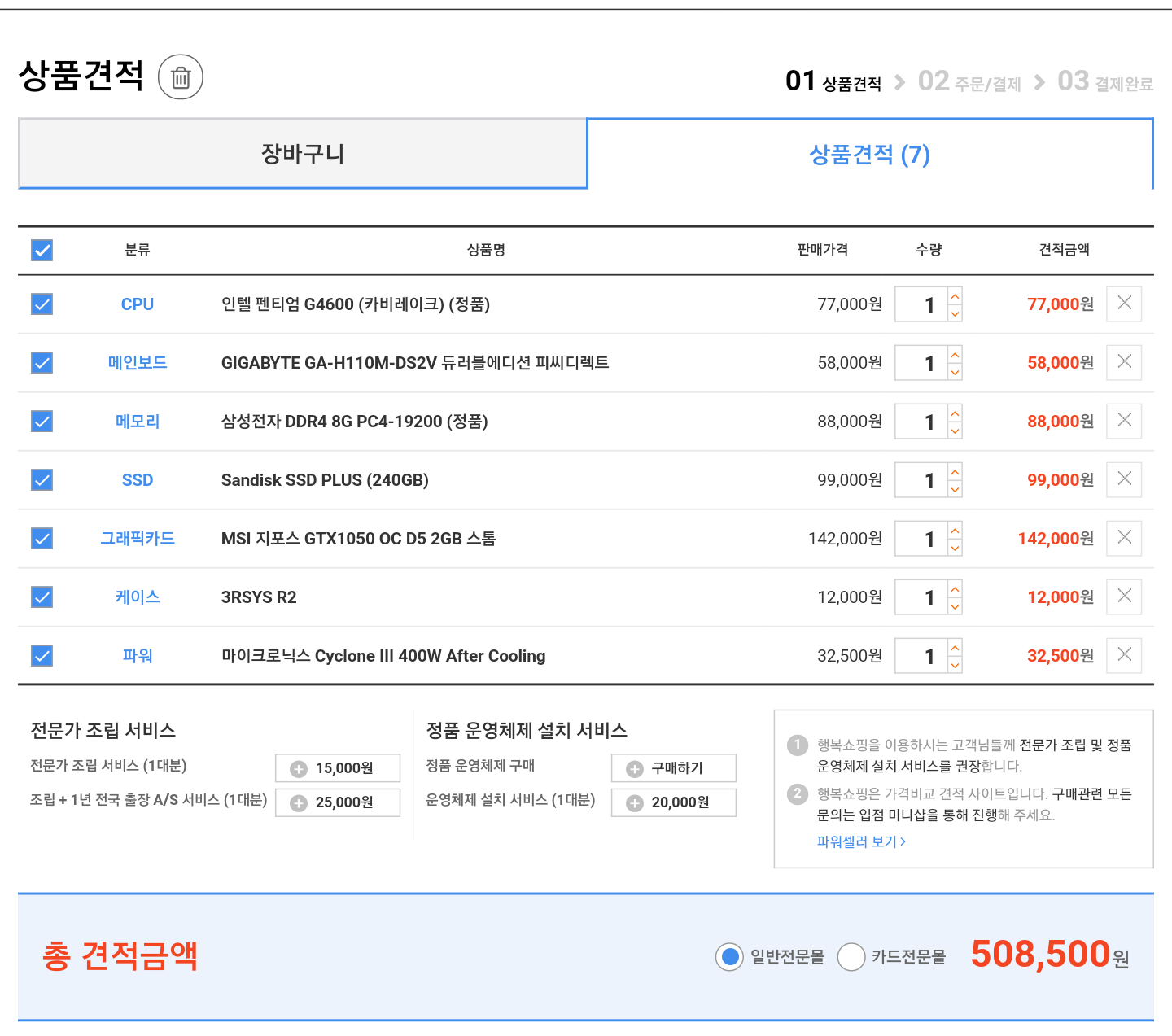Image resolution: width=1172 pixels, height=1036 pixels.
Task: Uncheck the 메인보드 row checkbox
Action: click(x=42, y=363)
